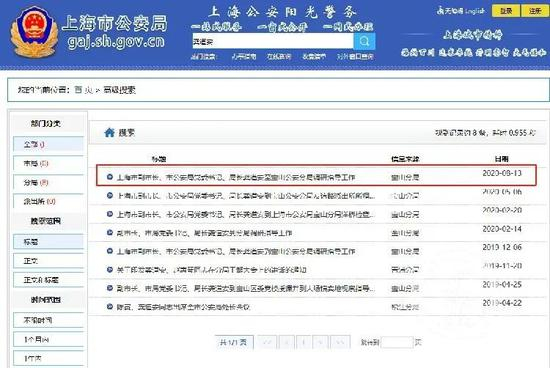Click bullet icon of the 2020-02-14 result
The width and height of the screenshot is (550, 368).
point(109,233)
